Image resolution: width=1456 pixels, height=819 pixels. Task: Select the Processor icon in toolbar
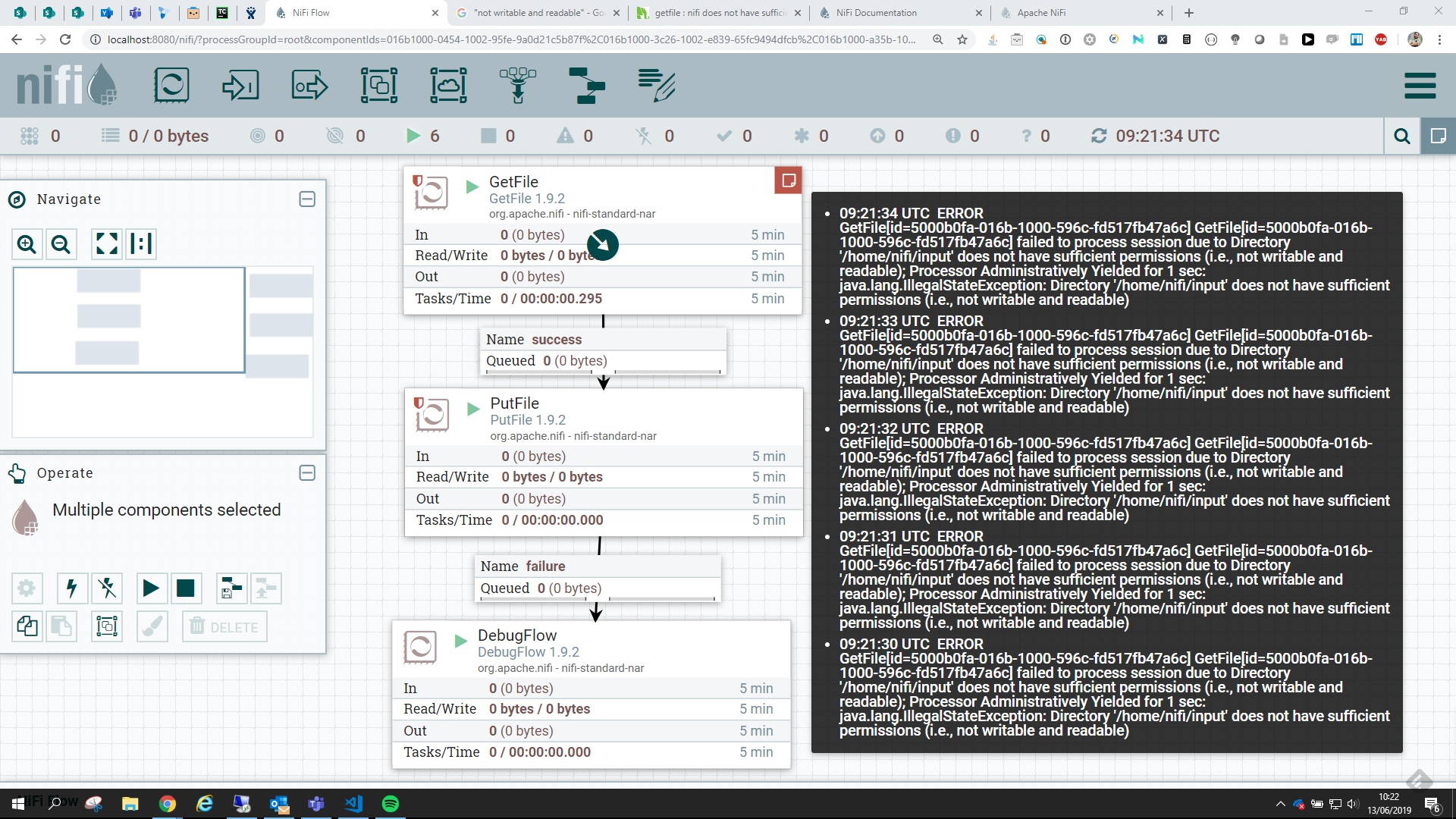coord(171,86)
